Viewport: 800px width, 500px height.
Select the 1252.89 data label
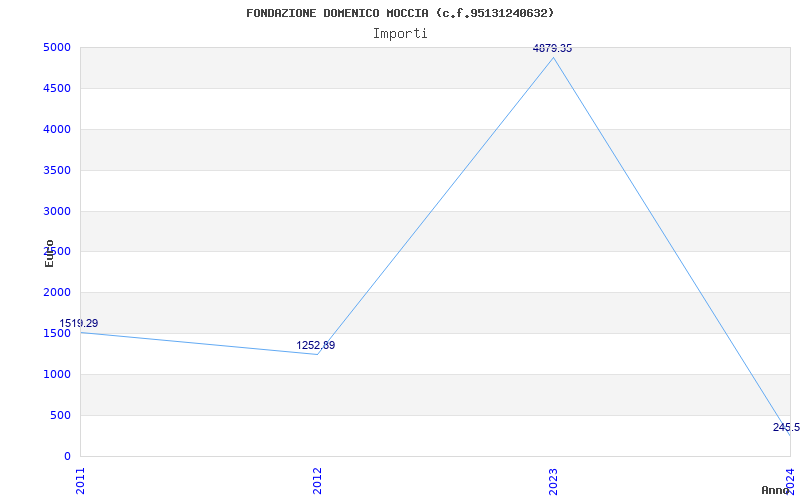click(x=316, y=345)
